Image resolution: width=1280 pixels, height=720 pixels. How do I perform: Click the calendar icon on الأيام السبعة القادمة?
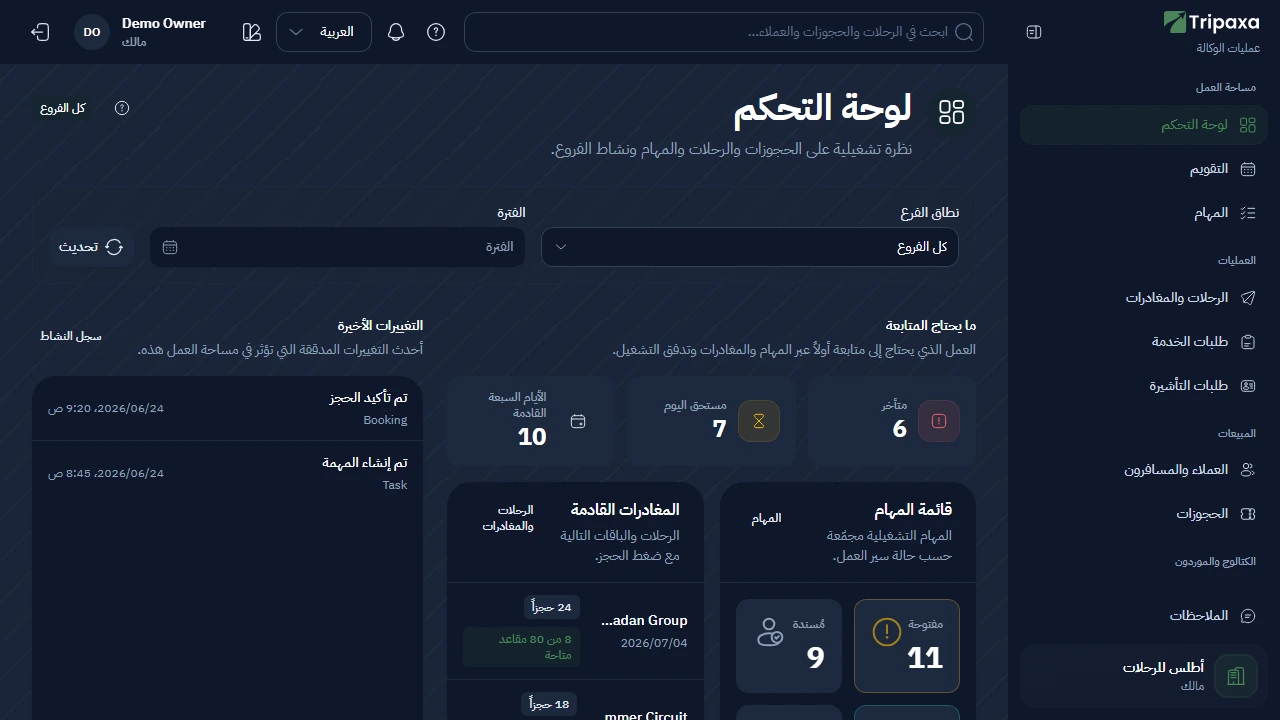[578, 421]
